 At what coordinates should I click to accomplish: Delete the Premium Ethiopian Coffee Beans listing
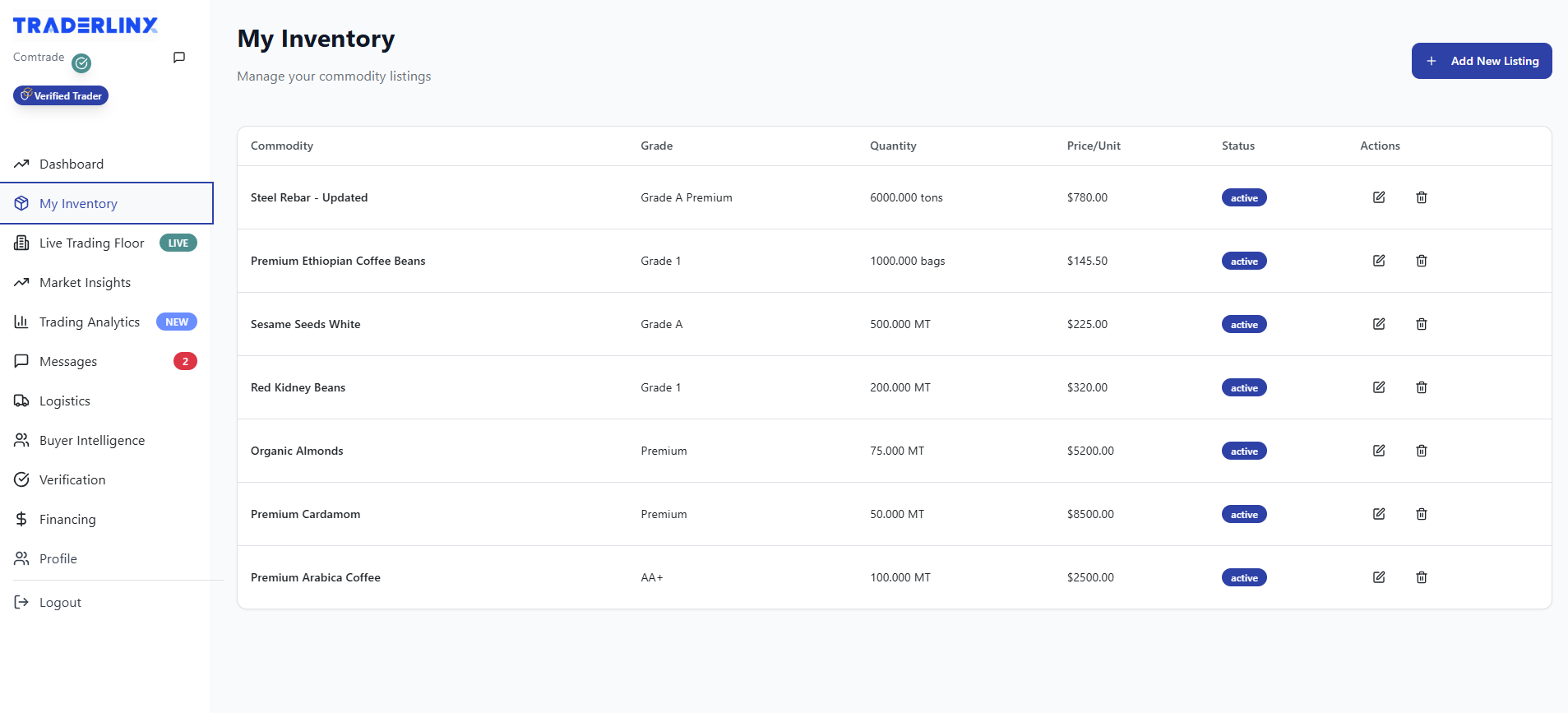tap(1421, 261)
